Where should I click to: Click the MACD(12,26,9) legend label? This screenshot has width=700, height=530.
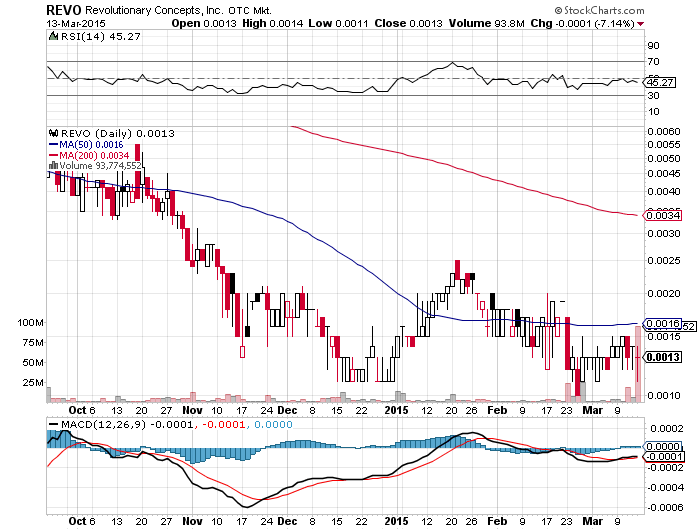pyautogui.click(x=103, y=424)
